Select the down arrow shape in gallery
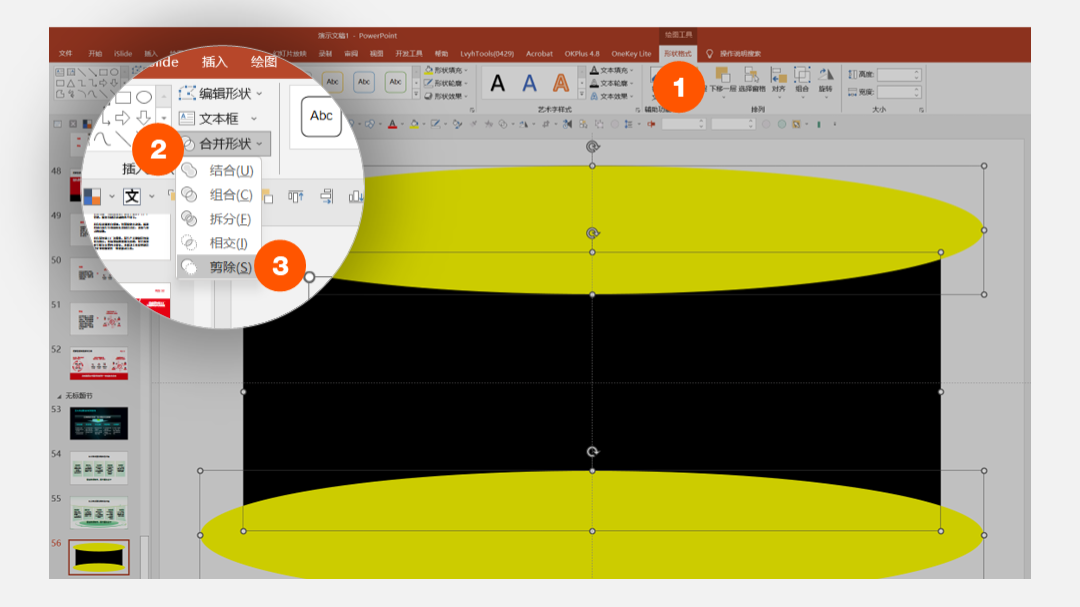1080x607 pixels. pos(144,118)
